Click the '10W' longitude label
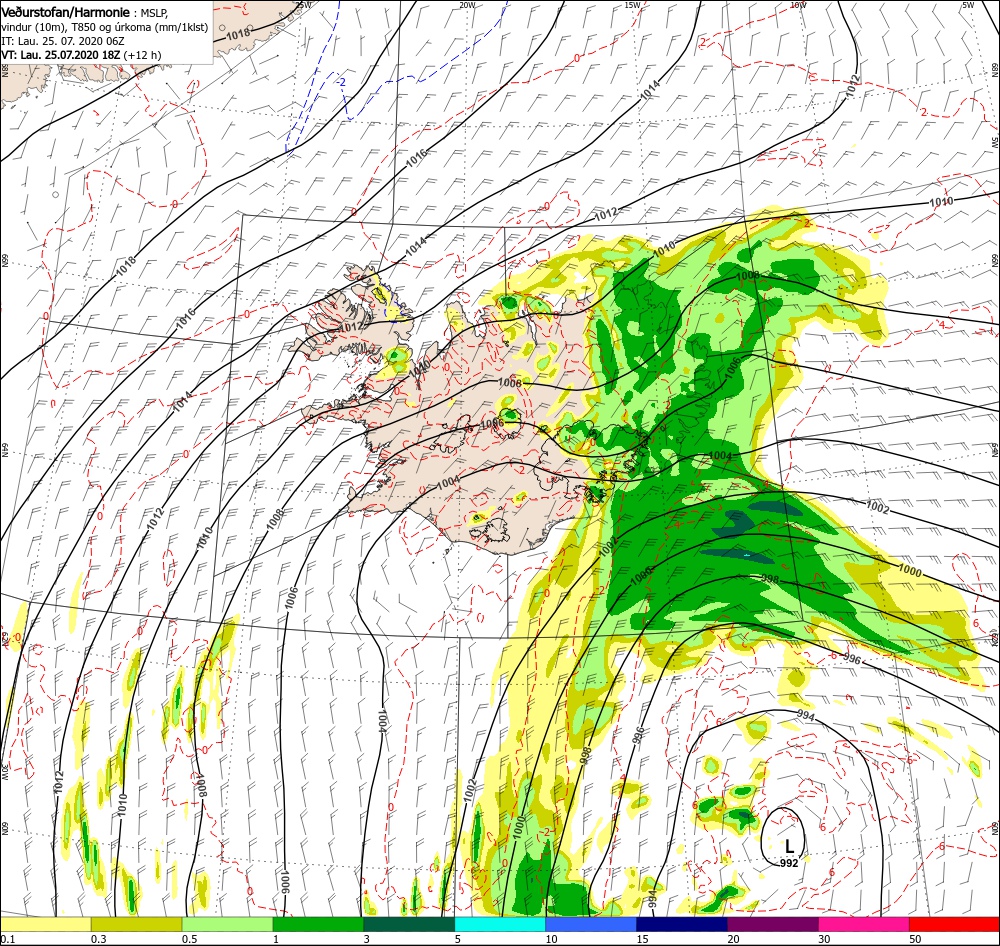This screenshot has height=946, width=1000. [798, 4]
